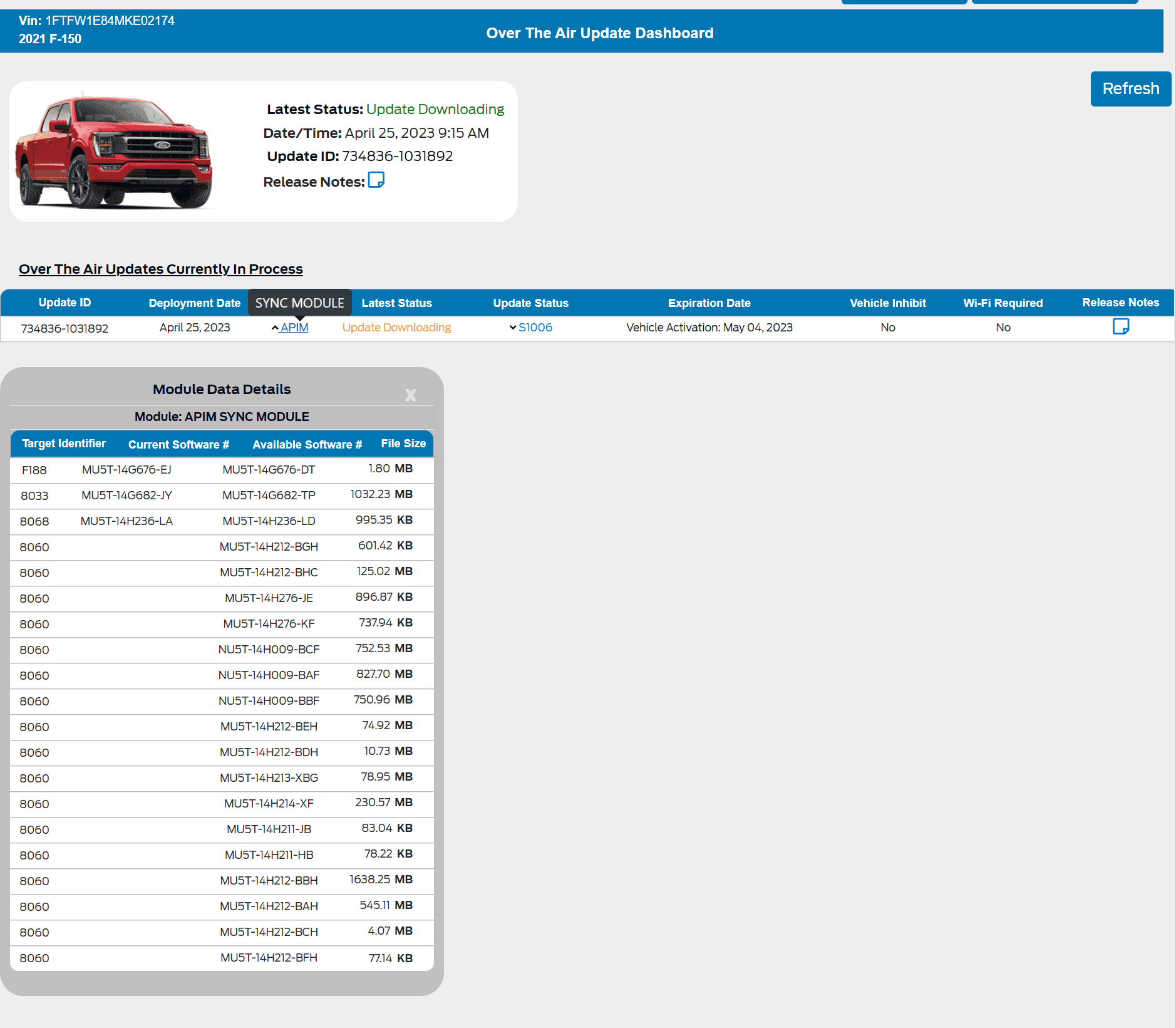Click current software MU5T-14G676-EJ
Viewport: 1176px width, 1028px height.
tap(126, 470)
